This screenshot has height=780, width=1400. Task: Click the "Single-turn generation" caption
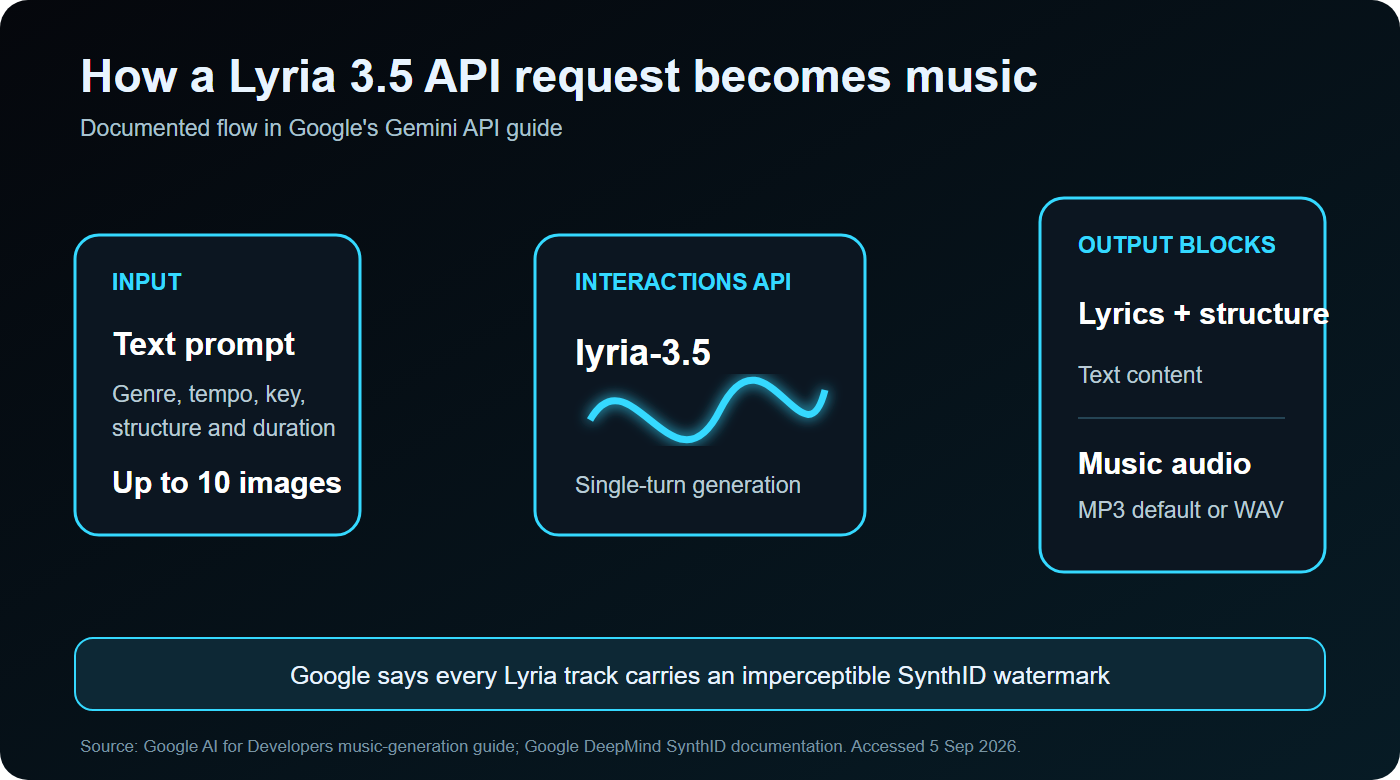click(688, 485)
